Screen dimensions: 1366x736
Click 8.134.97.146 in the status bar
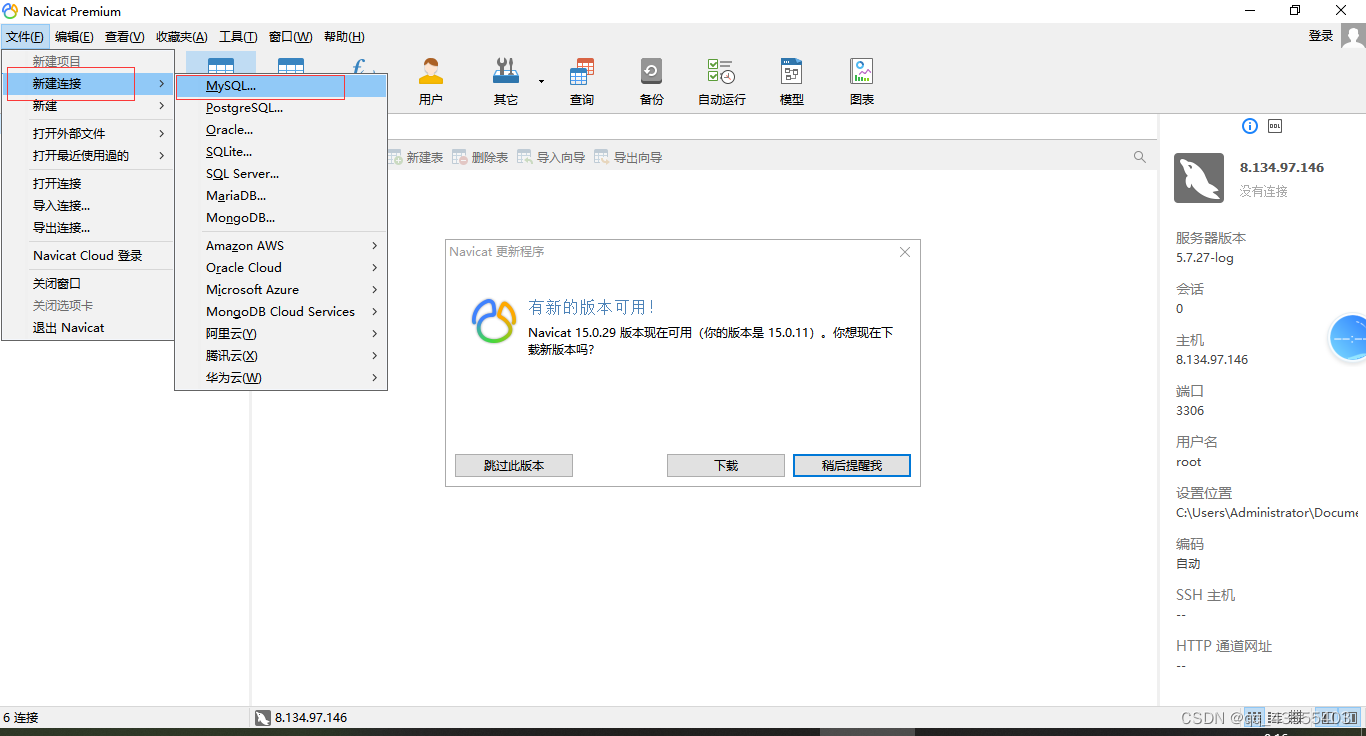[311, 718]
